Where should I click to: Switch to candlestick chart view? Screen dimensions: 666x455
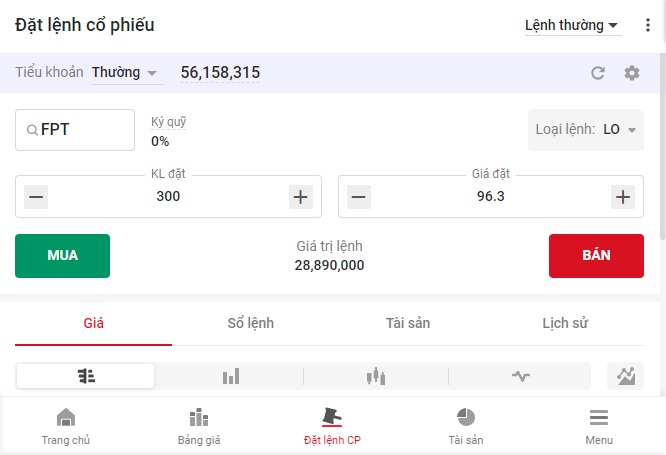point(376,376)
